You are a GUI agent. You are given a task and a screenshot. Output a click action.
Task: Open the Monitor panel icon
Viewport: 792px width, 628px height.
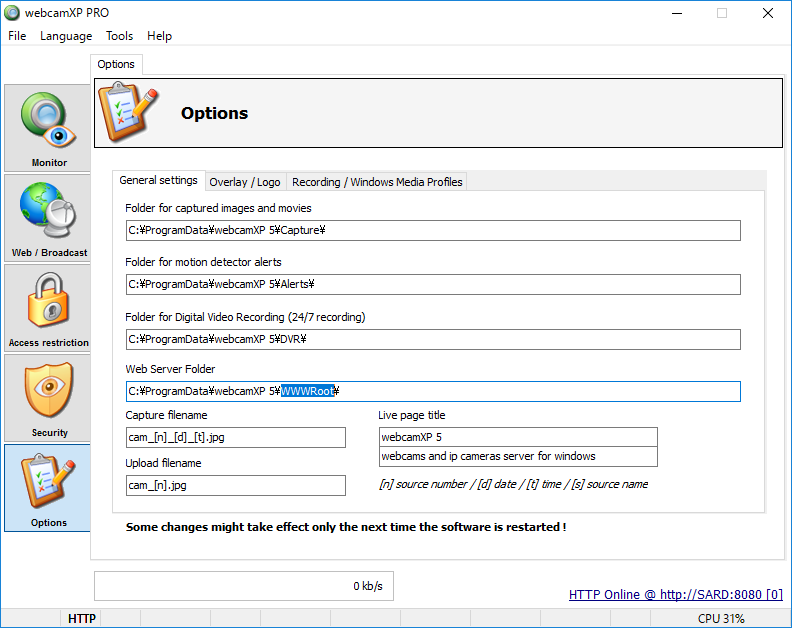[47, 128]
